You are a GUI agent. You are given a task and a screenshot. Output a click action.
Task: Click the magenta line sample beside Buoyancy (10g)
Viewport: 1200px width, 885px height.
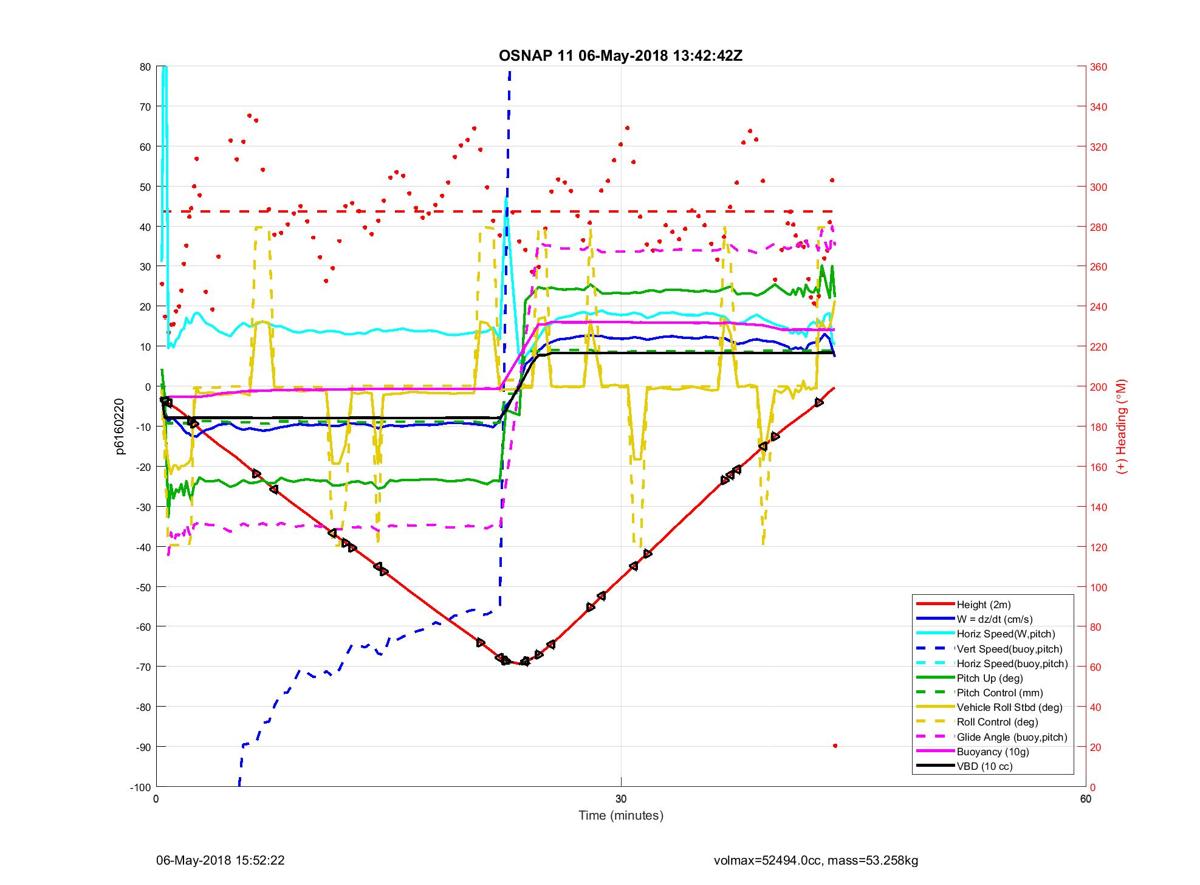[x=934, y=752]
